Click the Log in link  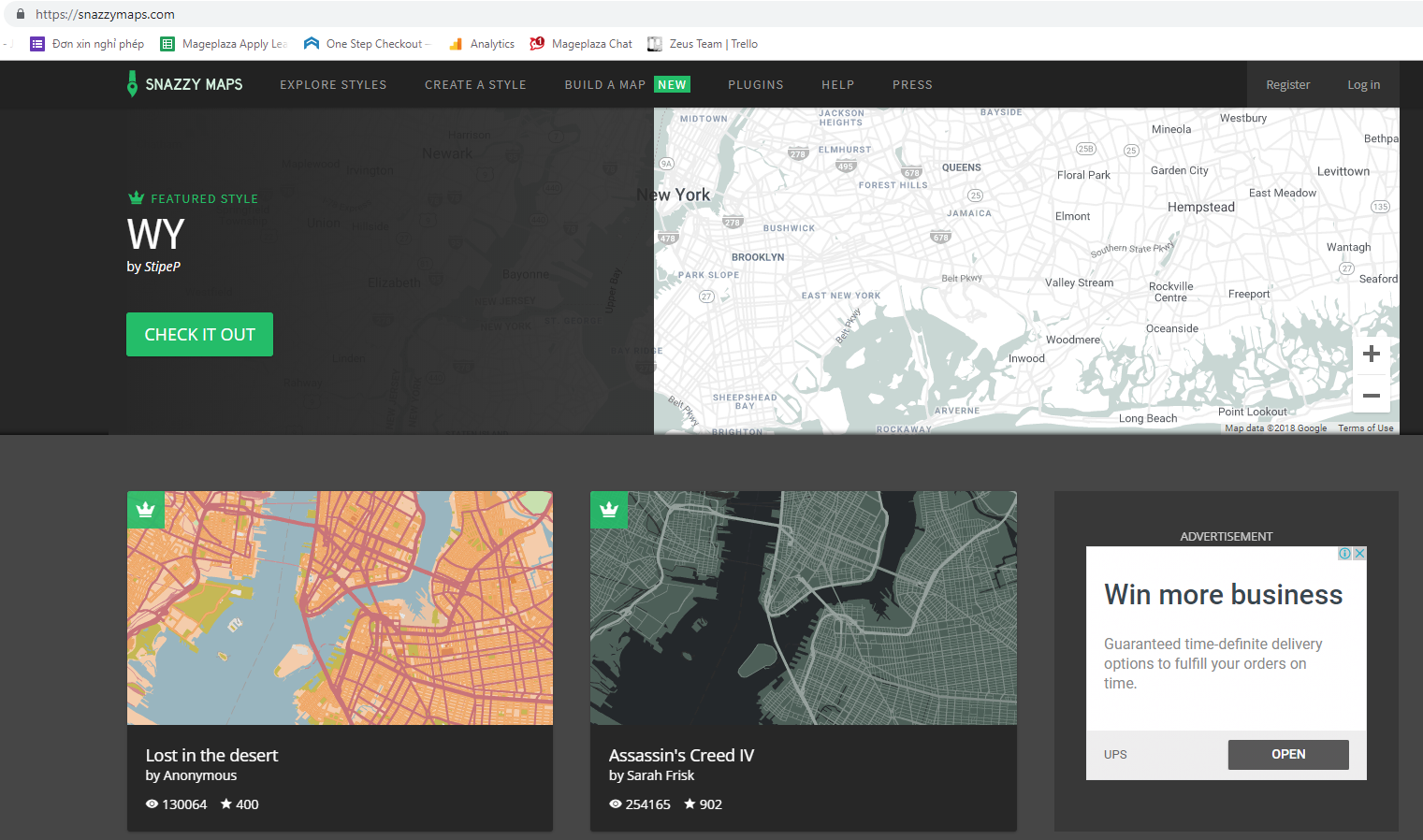(1363, 85)
